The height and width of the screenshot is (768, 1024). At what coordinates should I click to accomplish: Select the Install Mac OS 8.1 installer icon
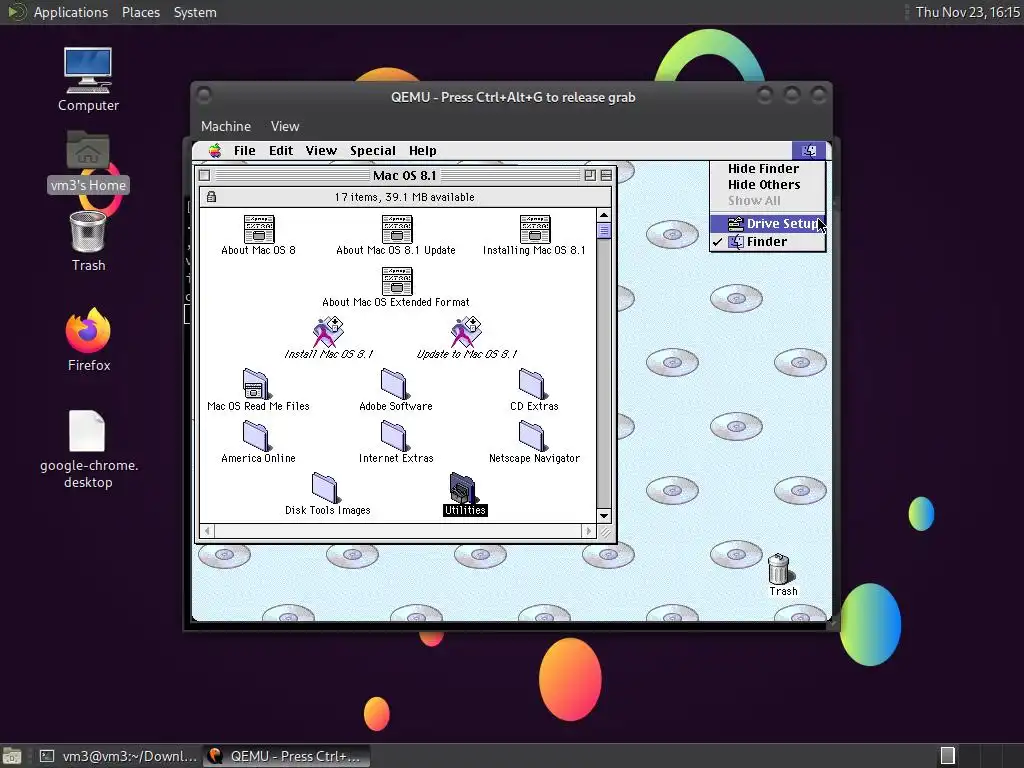coord(328,332)
